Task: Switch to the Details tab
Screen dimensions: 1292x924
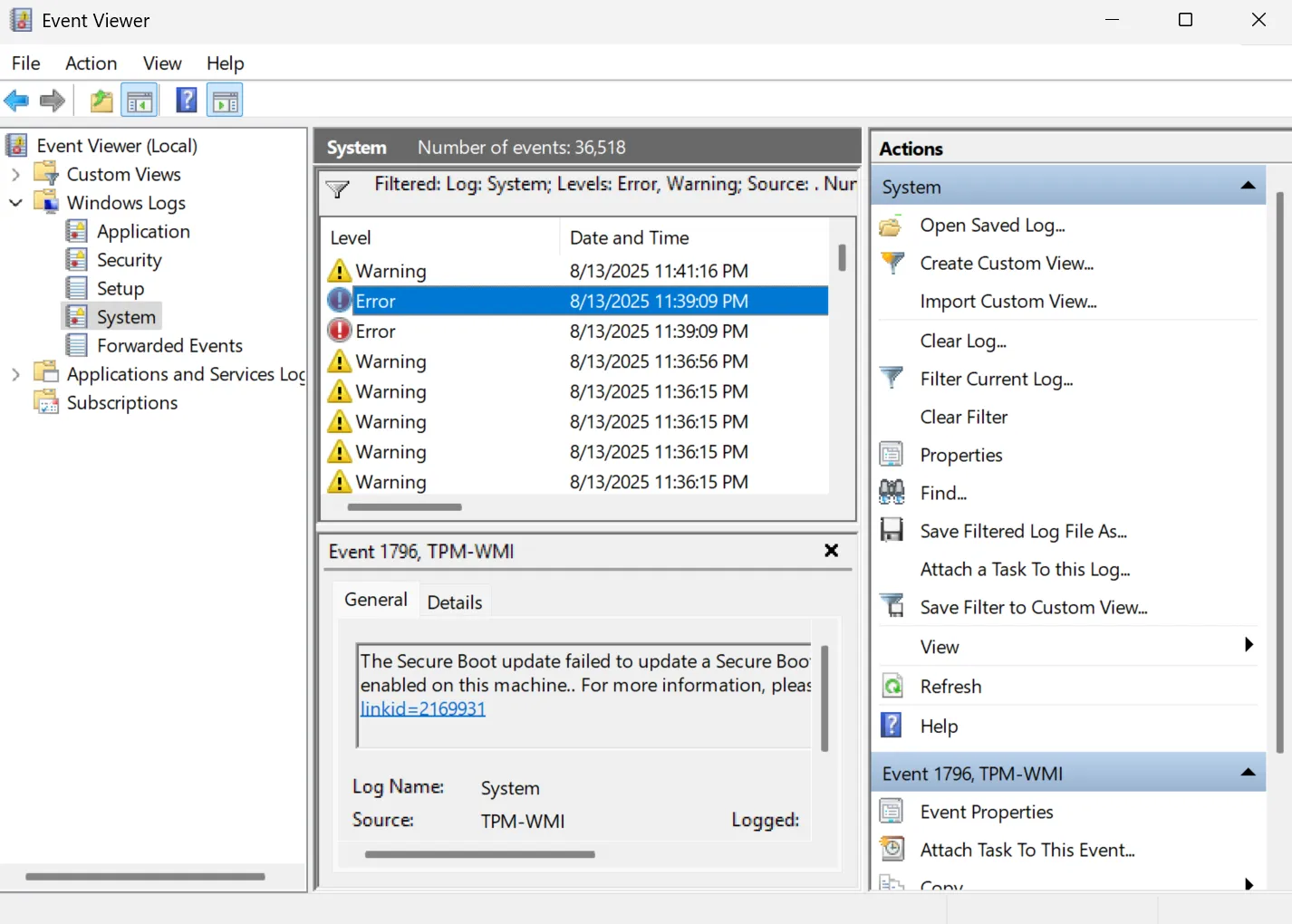Action: tap(454, 601)
